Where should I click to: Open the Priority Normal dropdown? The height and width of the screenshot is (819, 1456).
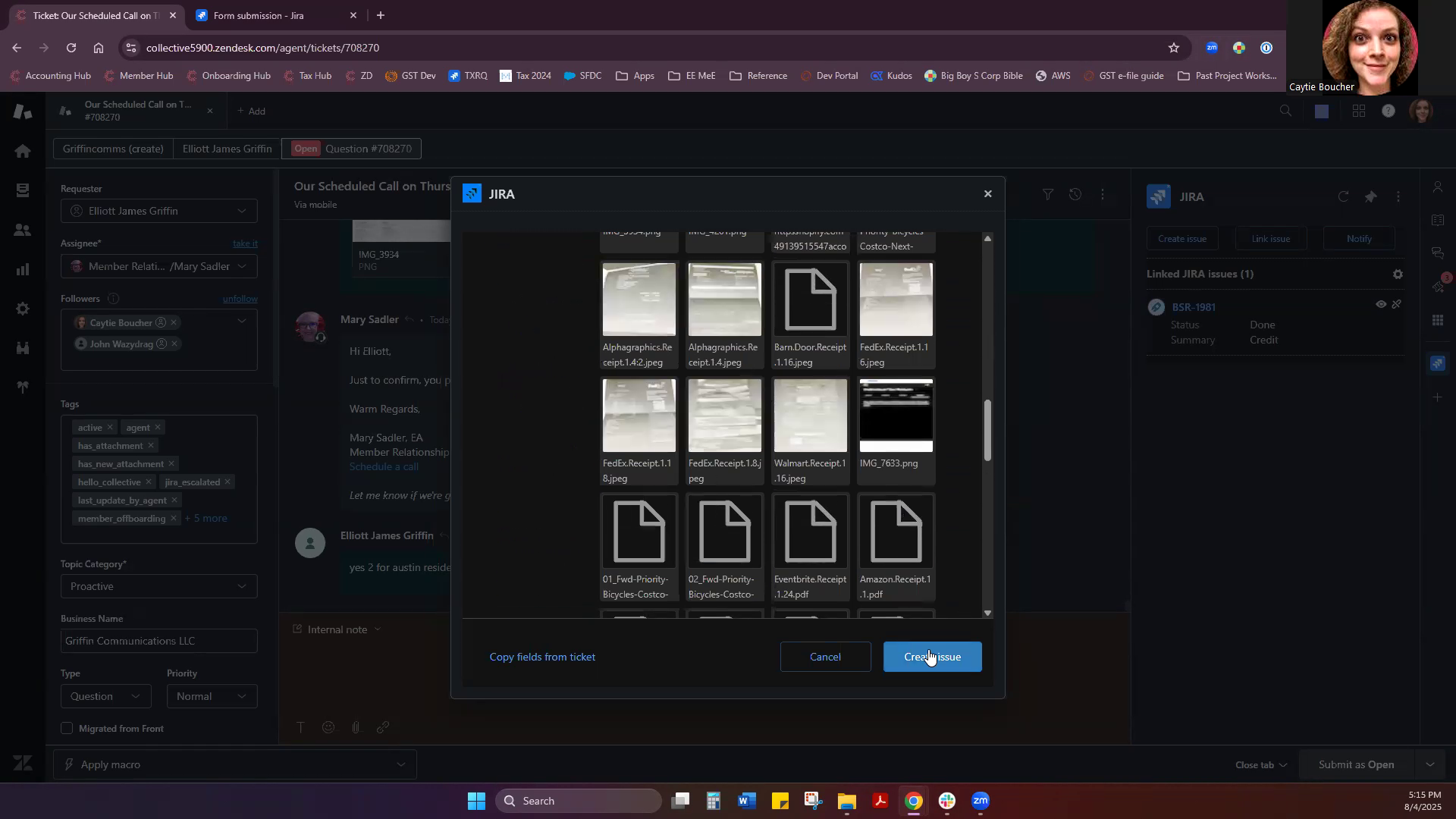[x=212, y=696]
